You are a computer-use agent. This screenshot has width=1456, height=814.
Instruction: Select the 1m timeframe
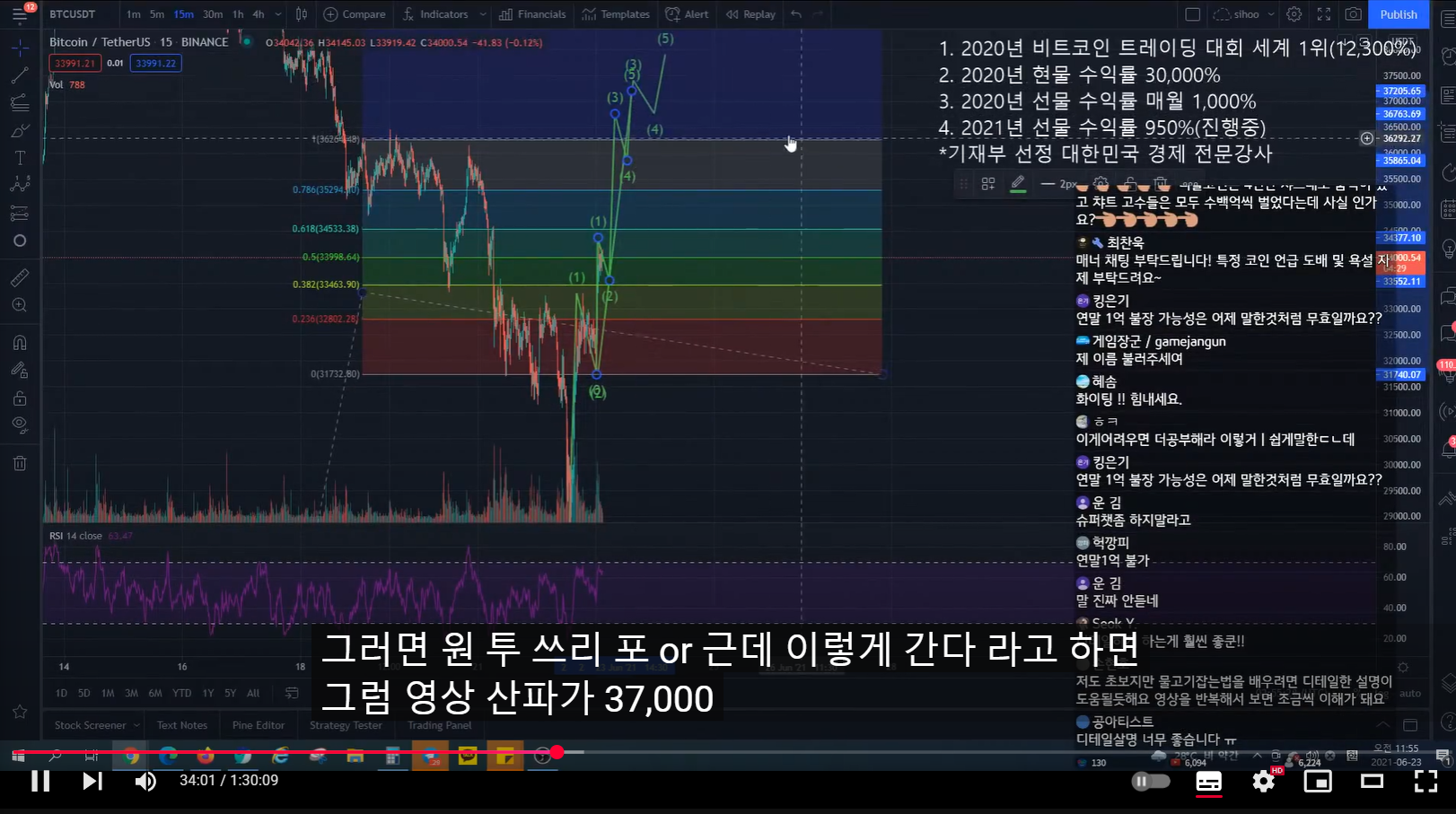(x=134, y=14)
